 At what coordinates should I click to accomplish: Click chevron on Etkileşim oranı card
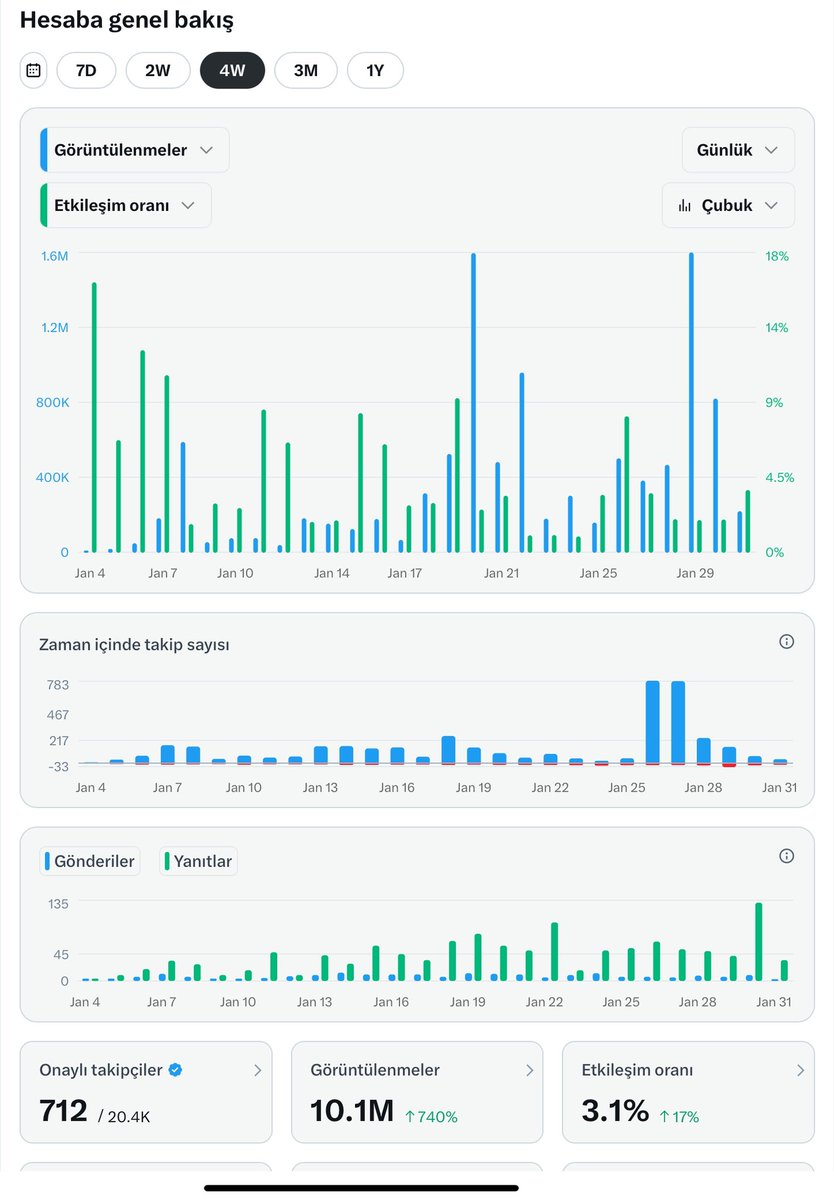(x=799, y=1070)
